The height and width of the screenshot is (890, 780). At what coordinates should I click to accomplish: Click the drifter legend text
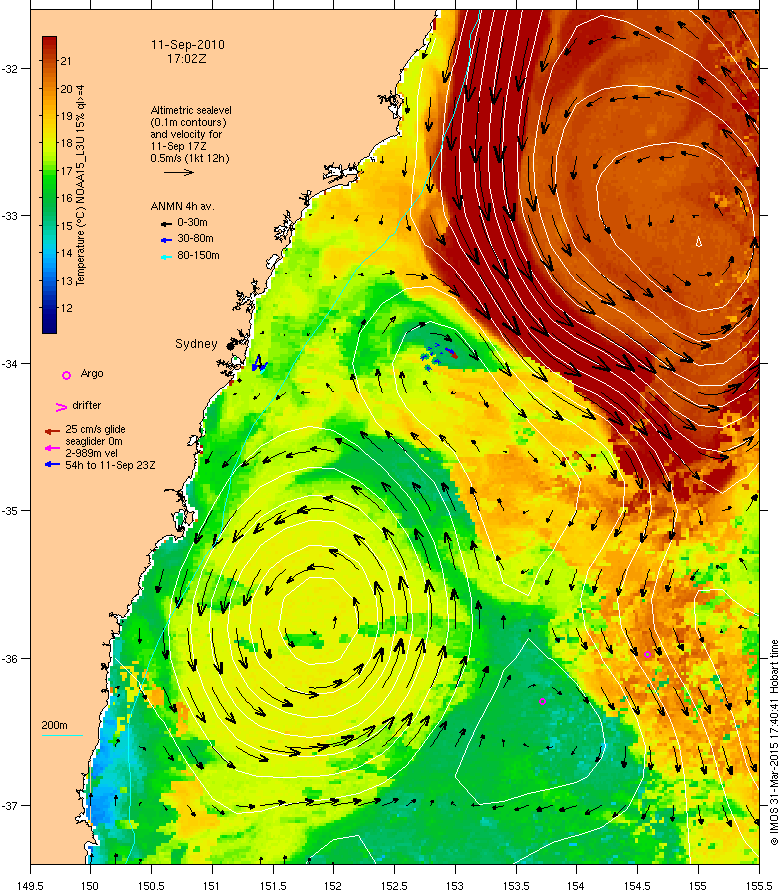pos(87,405)
